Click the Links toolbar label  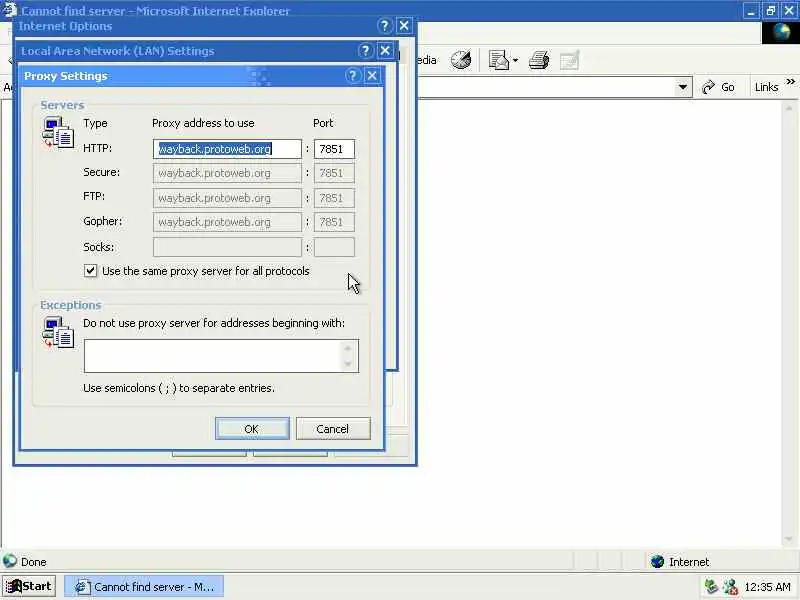click(x=766, y=87)
